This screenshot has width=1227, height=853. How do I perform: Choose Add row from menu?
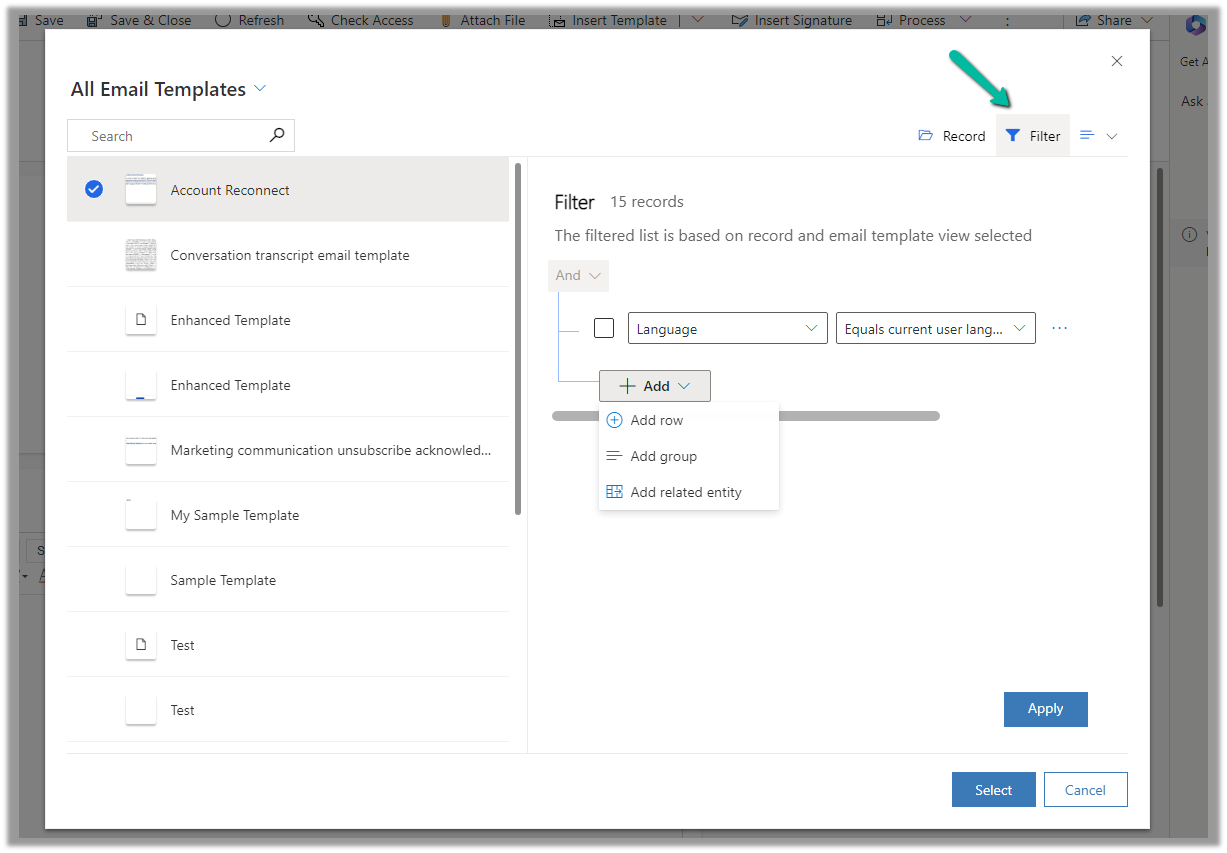[657, 420]
